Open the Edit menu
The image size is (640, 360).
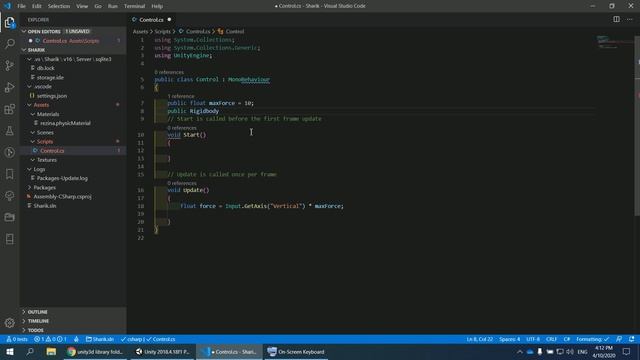[37, 6]
